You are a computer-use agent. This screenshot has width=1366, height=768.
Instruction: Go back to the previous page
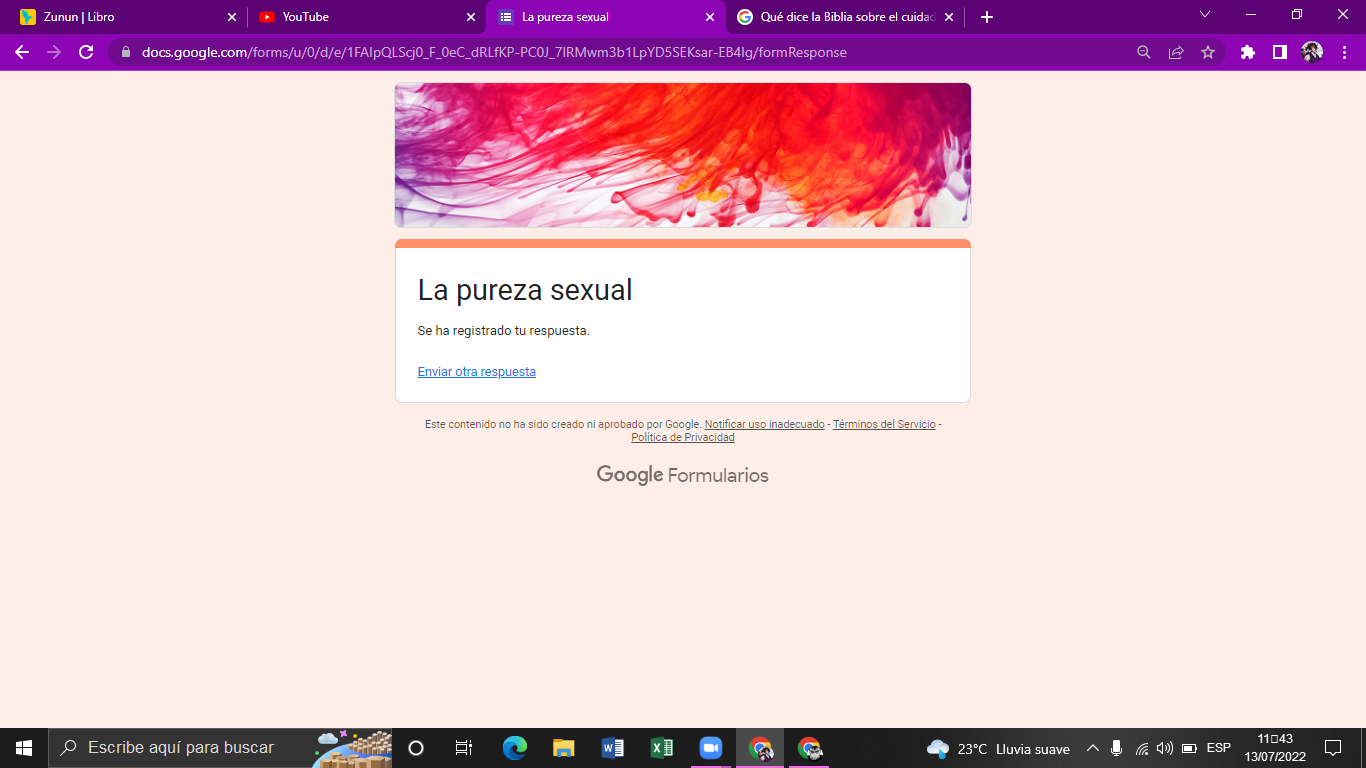pyautogui.click(x=22, y=52)
